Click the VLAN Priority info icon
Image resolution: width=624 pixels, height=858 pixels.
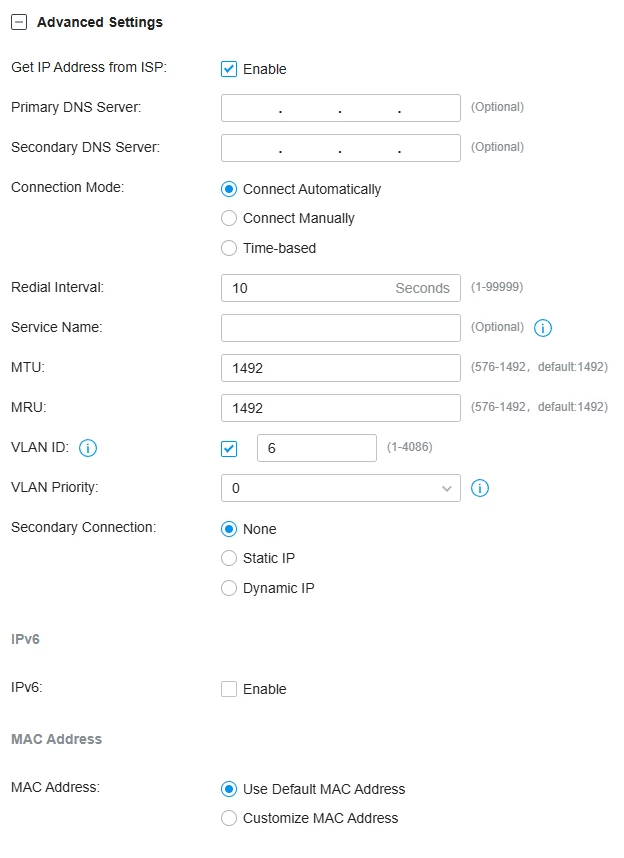click(x=479, y=488)
